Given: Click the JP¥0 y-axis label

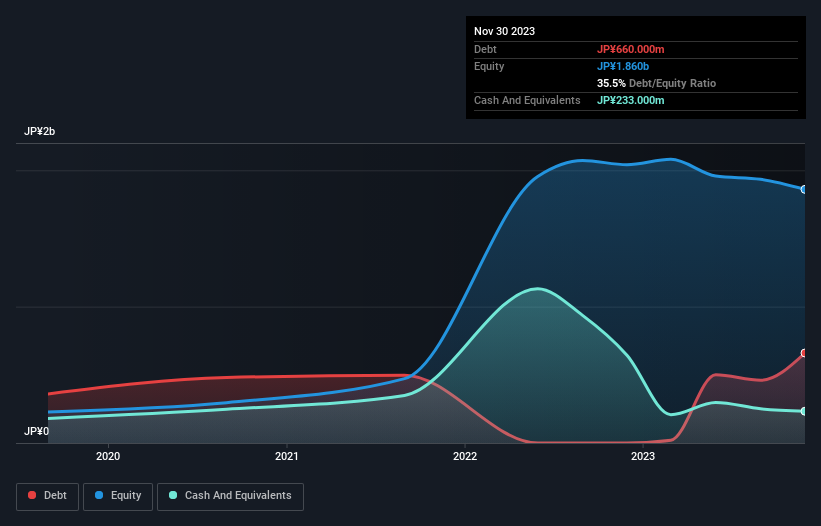Looking at the screenshot, I should coord(36,431).
